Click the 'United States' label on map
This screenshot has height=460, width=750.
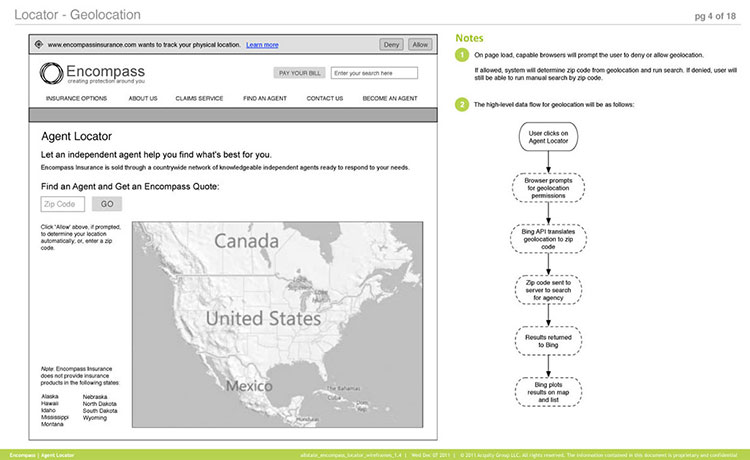pos(263,318)
